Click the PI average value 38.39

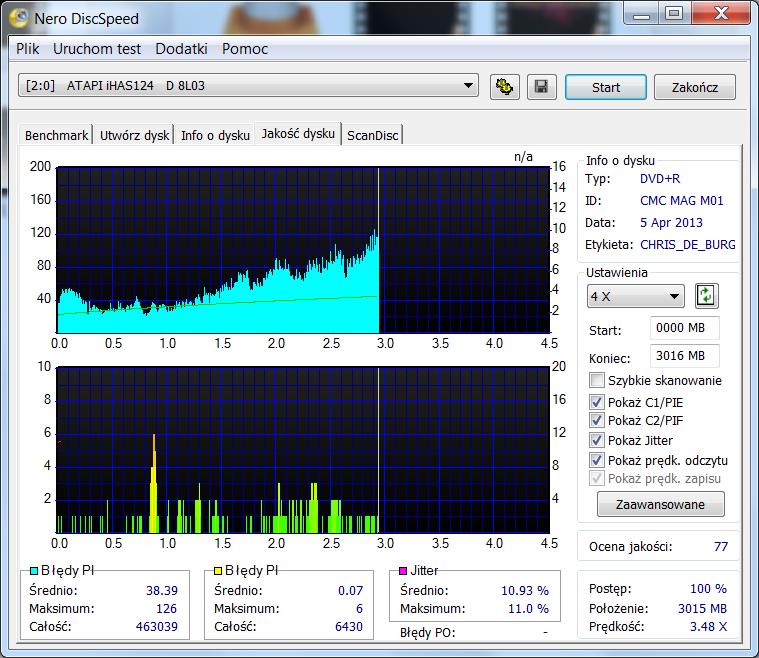[162, 591]
